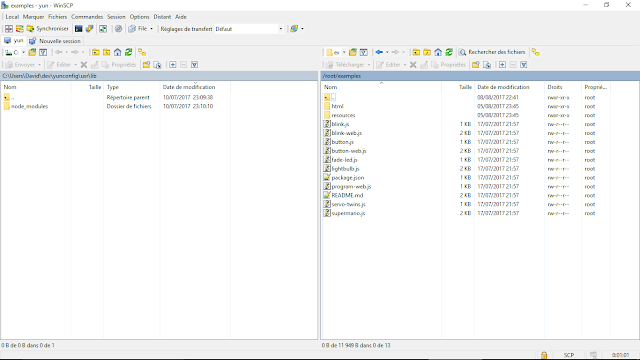Open the Options menu
Screen dimensions: 640x360
pyautogui.click(x=140, y=17)
